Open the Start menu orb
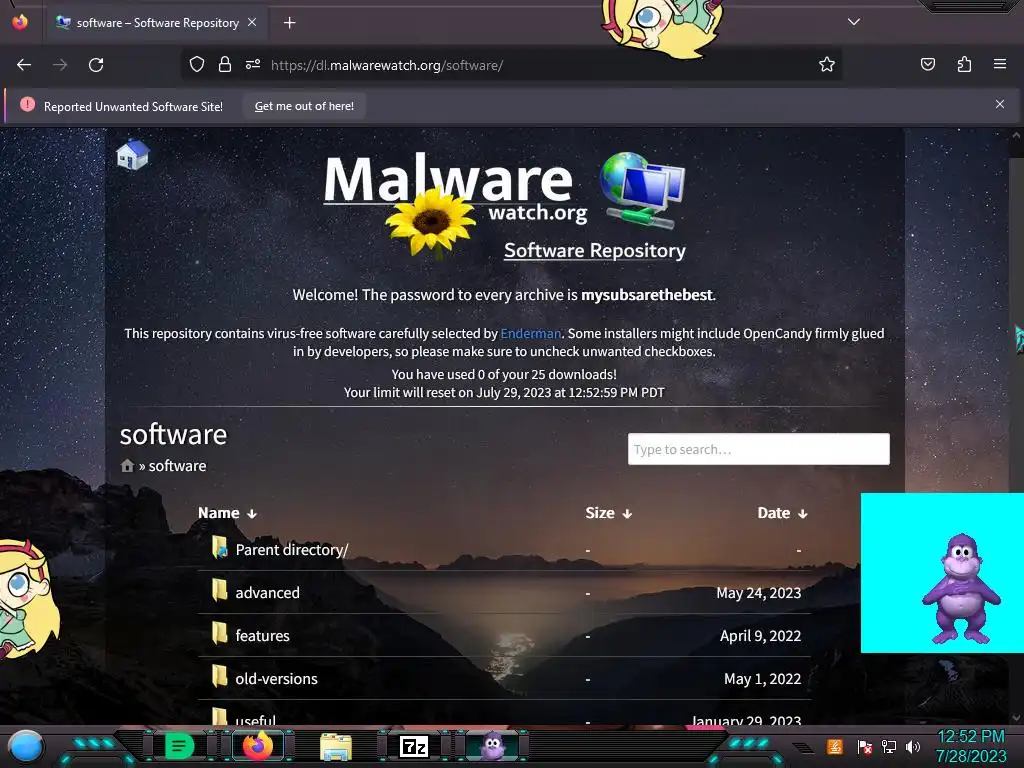 point(25,746)
